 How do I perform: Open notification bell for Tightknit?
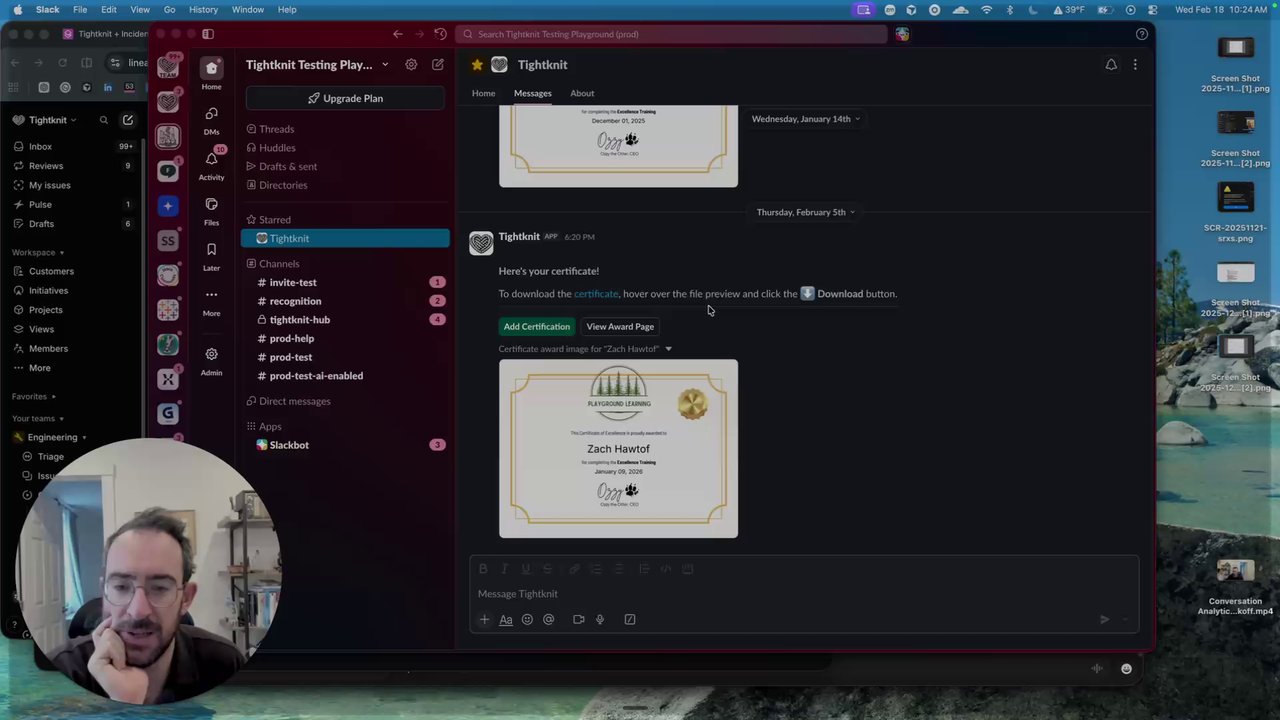1111,64
